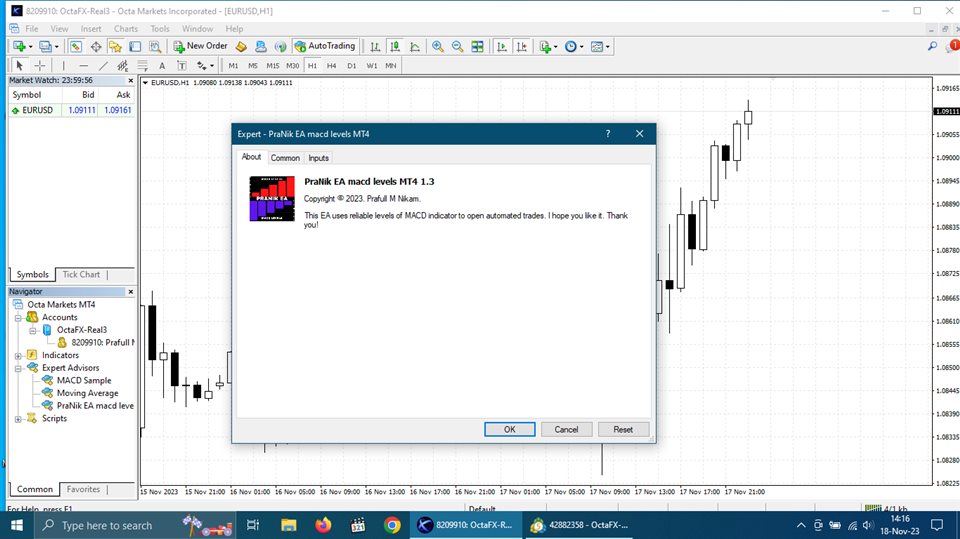Select the Cursor arrow tool

(19, 66)
